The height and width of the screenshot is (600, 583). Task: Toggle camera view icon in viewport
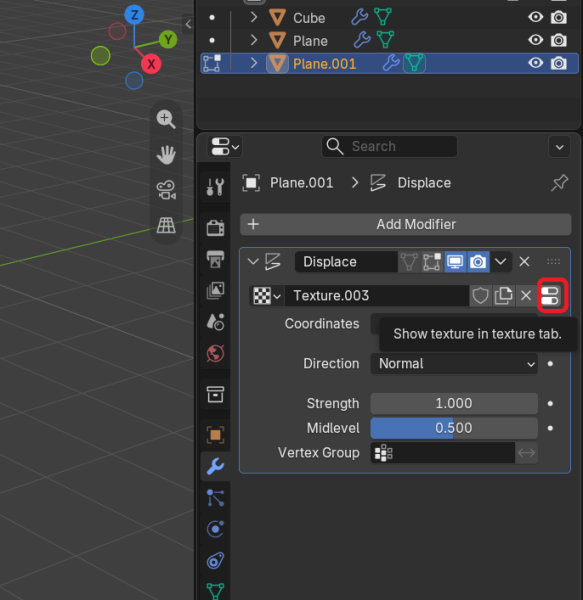166,190
